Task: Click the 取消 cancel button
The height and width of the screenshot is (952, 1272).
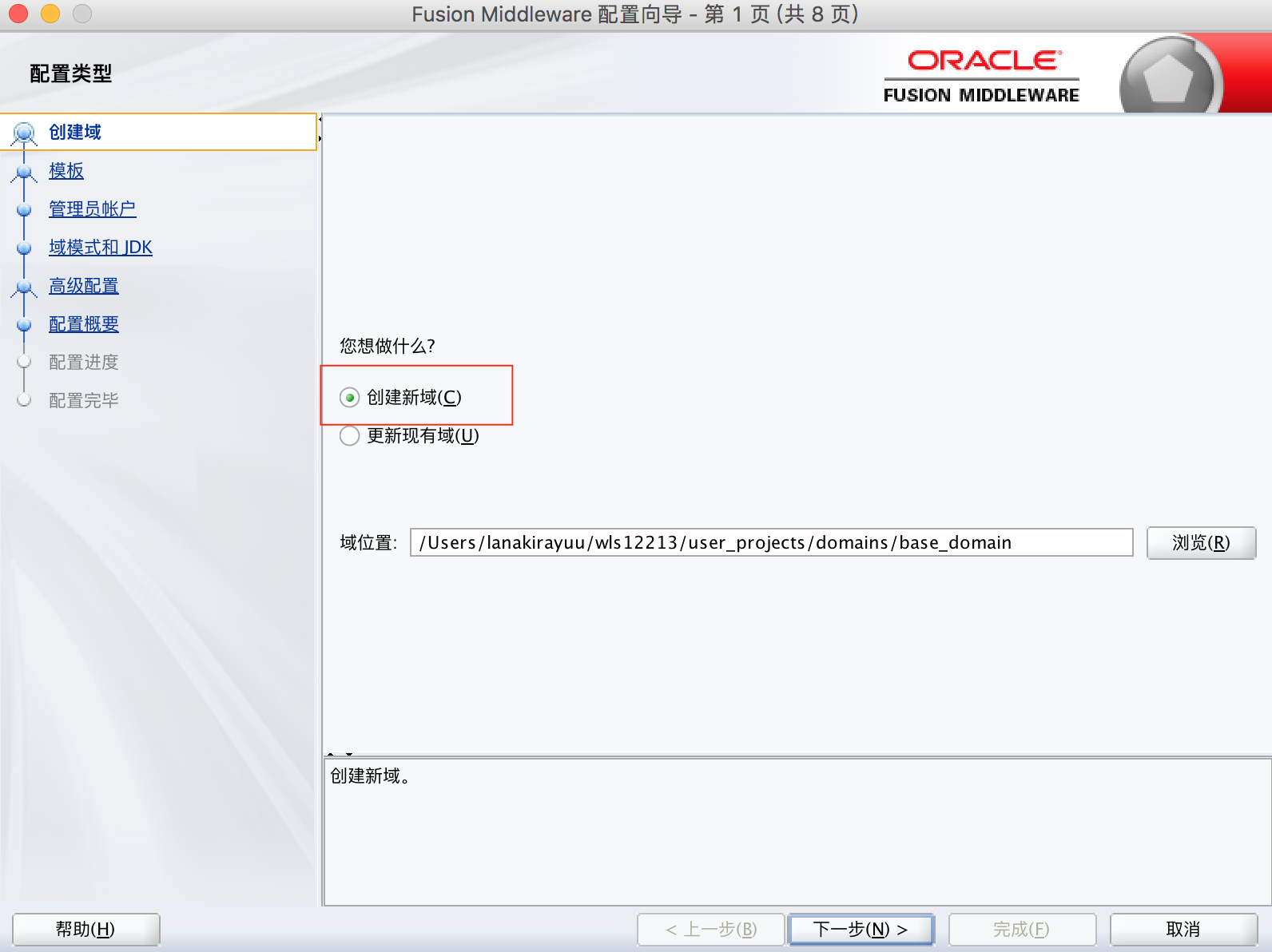Action: (1183, 930)
